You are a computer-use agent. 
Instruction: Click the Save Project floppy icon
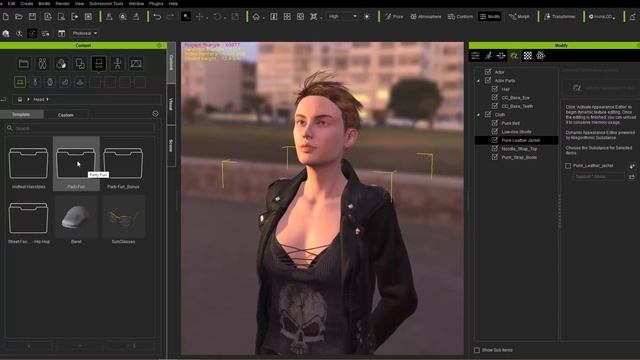coord(32,17)
